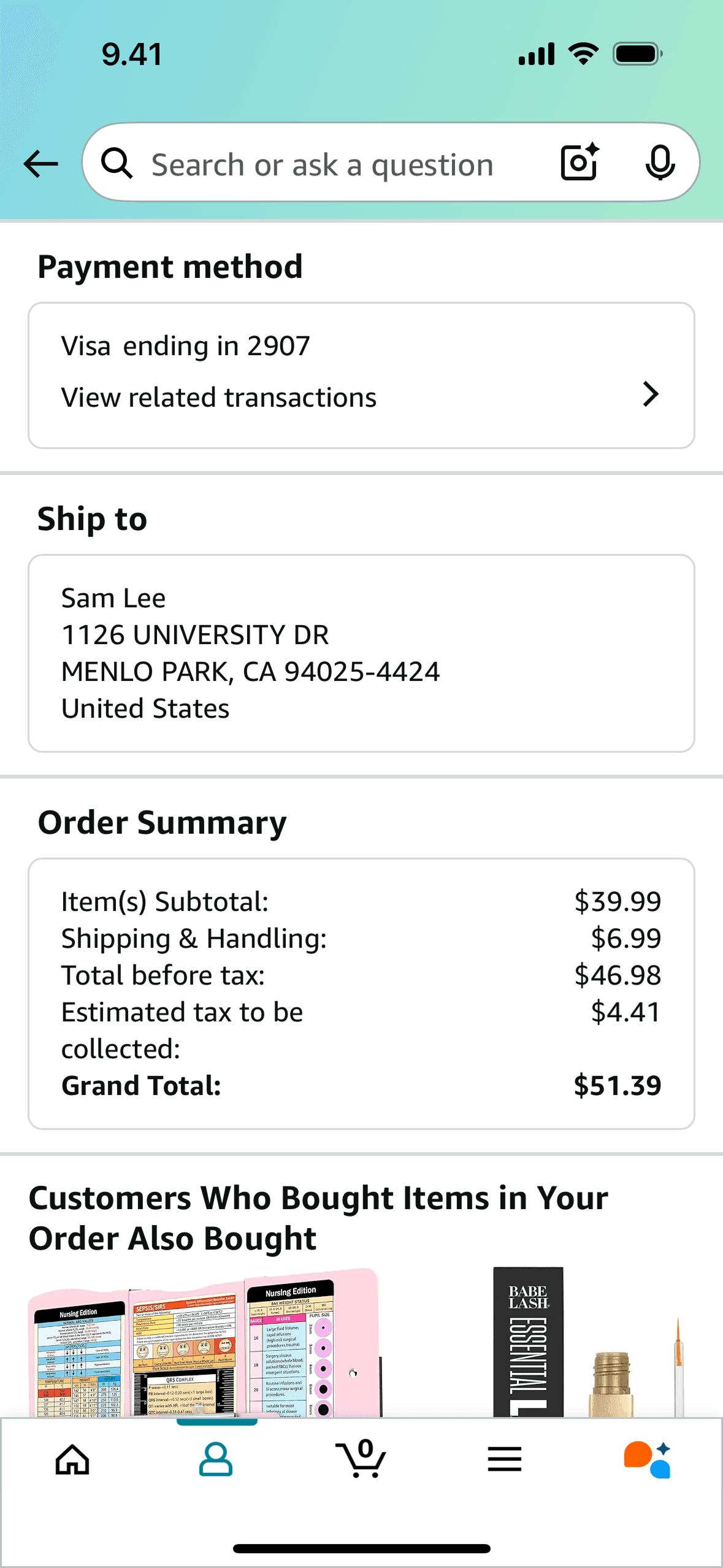Select Visa ending in 2907
This screenshot has width=723, height=1568.
point(184,345)
